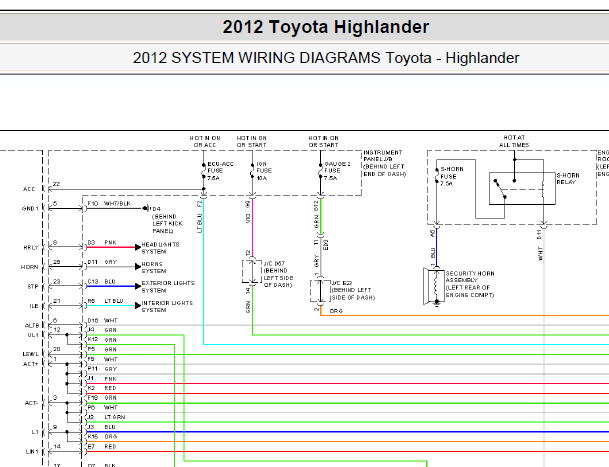Viewport: 609px width, 467px height.
Task: Select the J2 LT GRN wire label
Action: [106, 417]
